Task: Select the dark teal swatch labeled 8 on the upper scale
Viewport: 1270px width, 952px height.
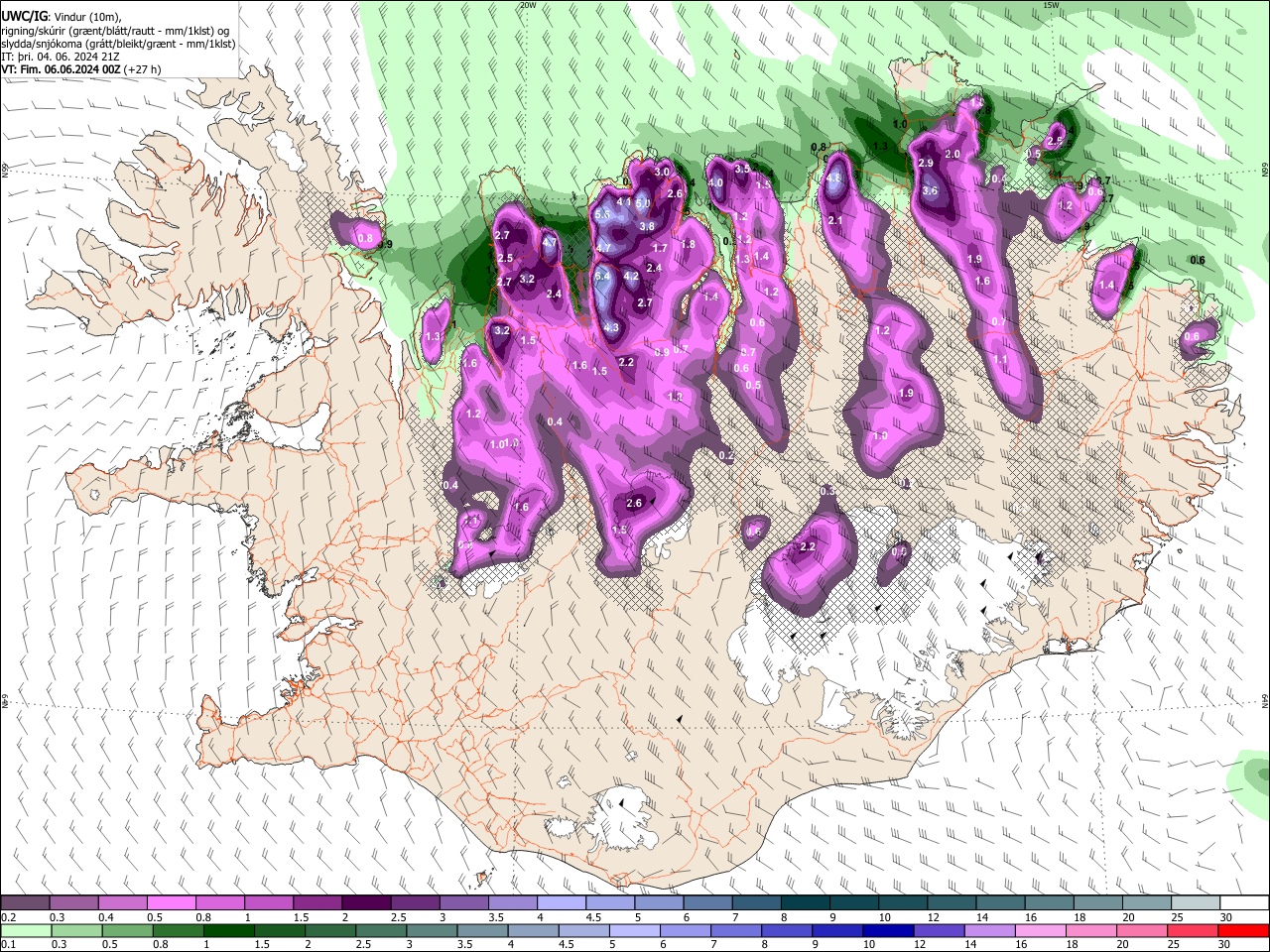Action: 806,902
